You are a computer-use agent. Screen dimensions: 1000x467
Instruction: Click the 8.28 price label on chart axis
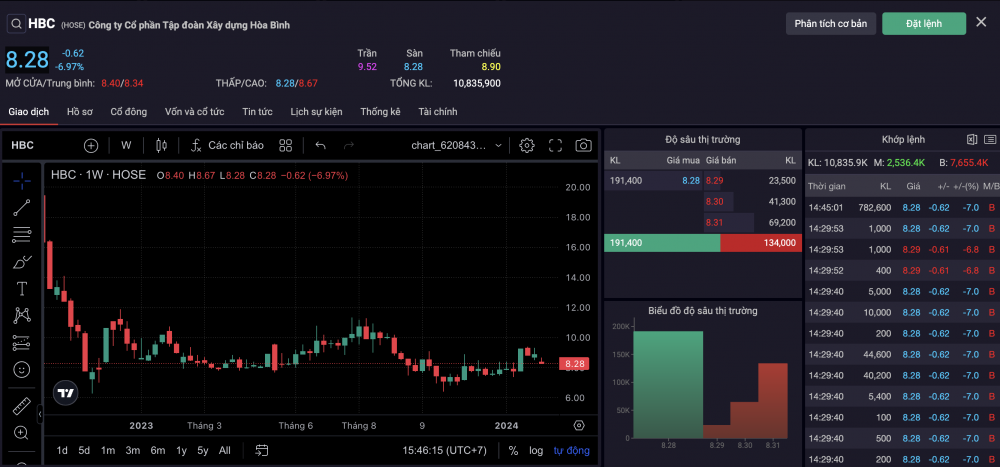(x=574, y=364)
